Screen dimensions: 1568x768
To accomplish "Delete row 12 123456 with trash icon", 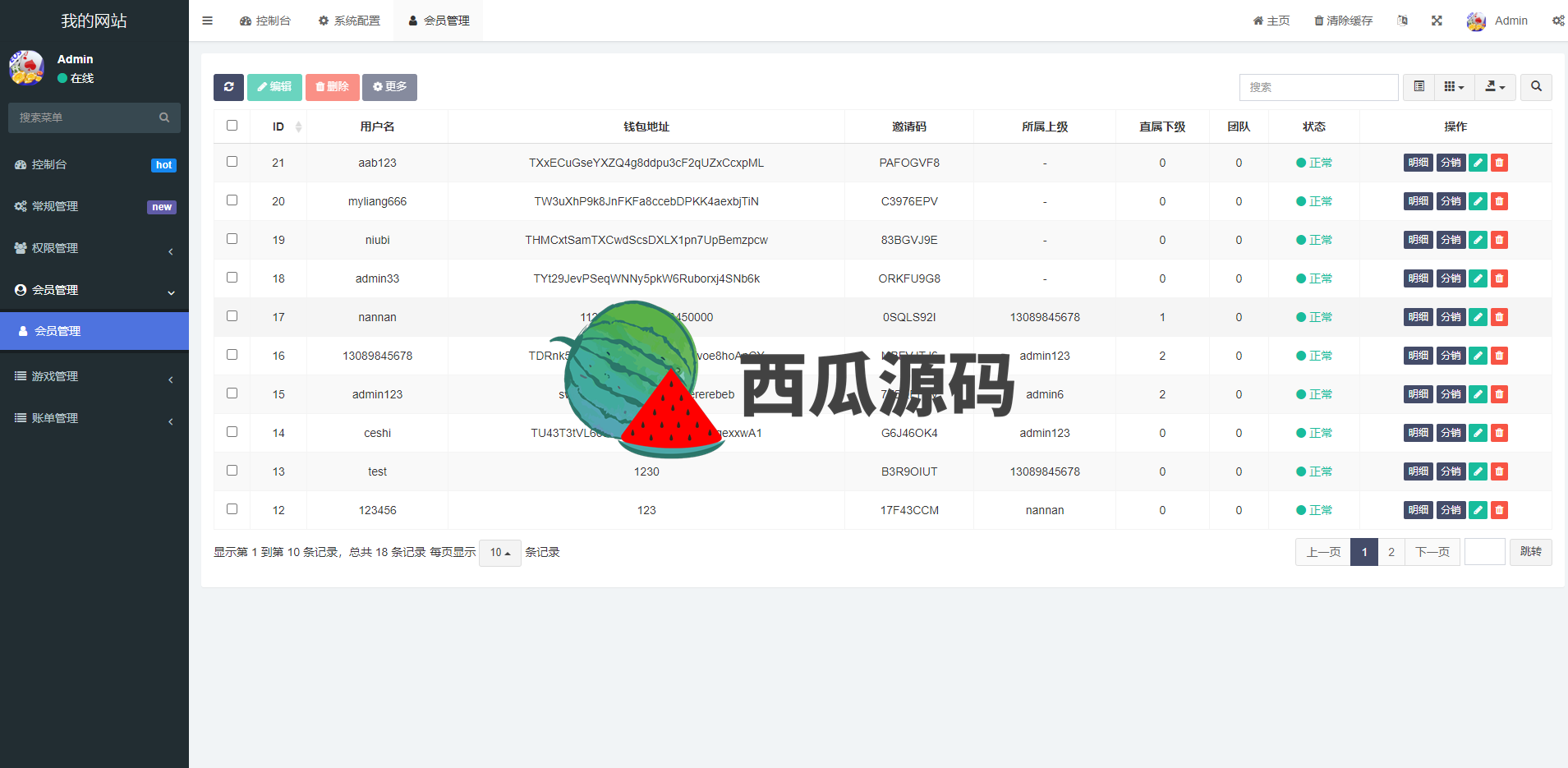I will tap(1499, 510).
